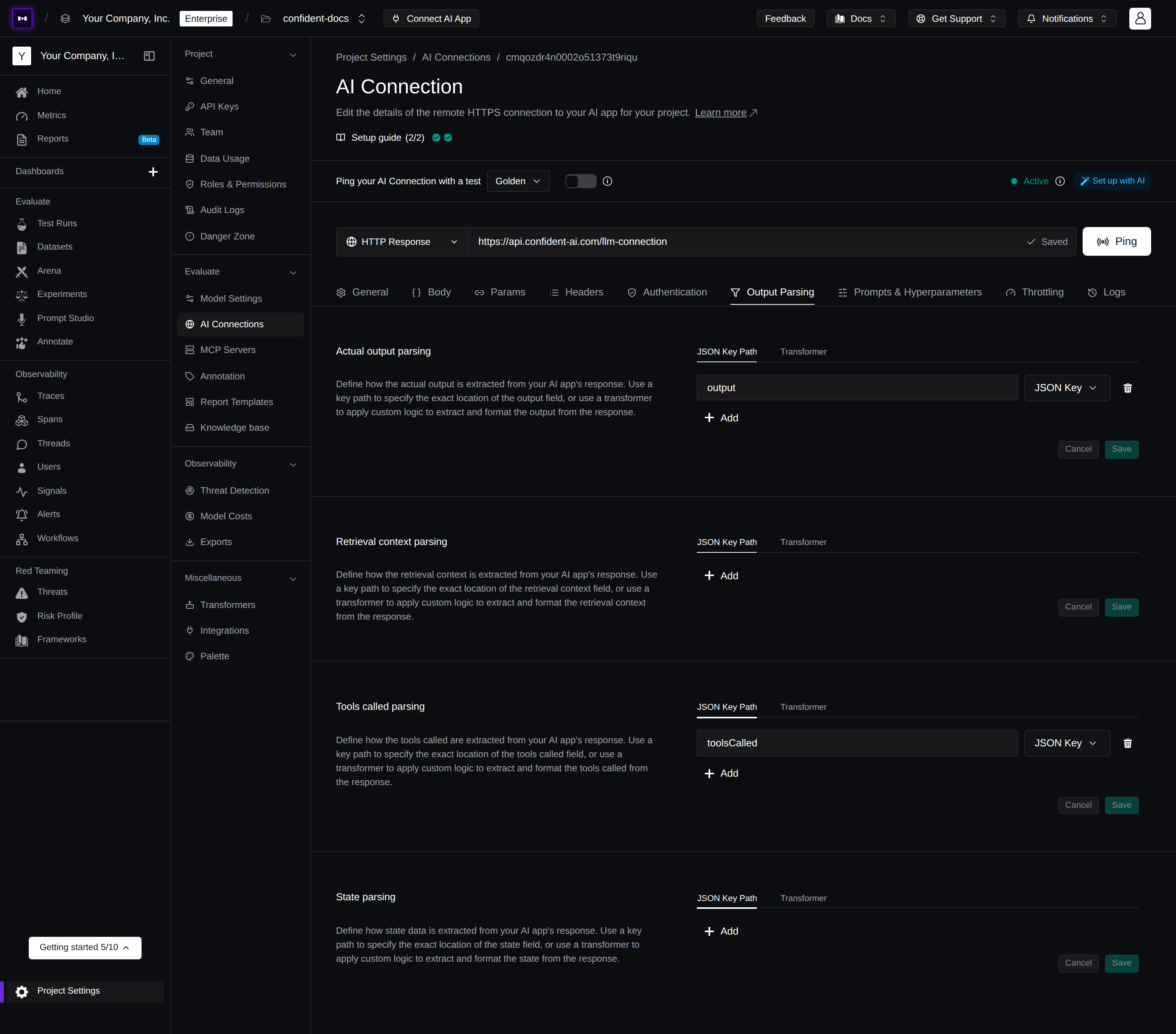Click the Confident AI logo icon
This screenshot has width=1176, height=1034.
[x=22, y=18]
